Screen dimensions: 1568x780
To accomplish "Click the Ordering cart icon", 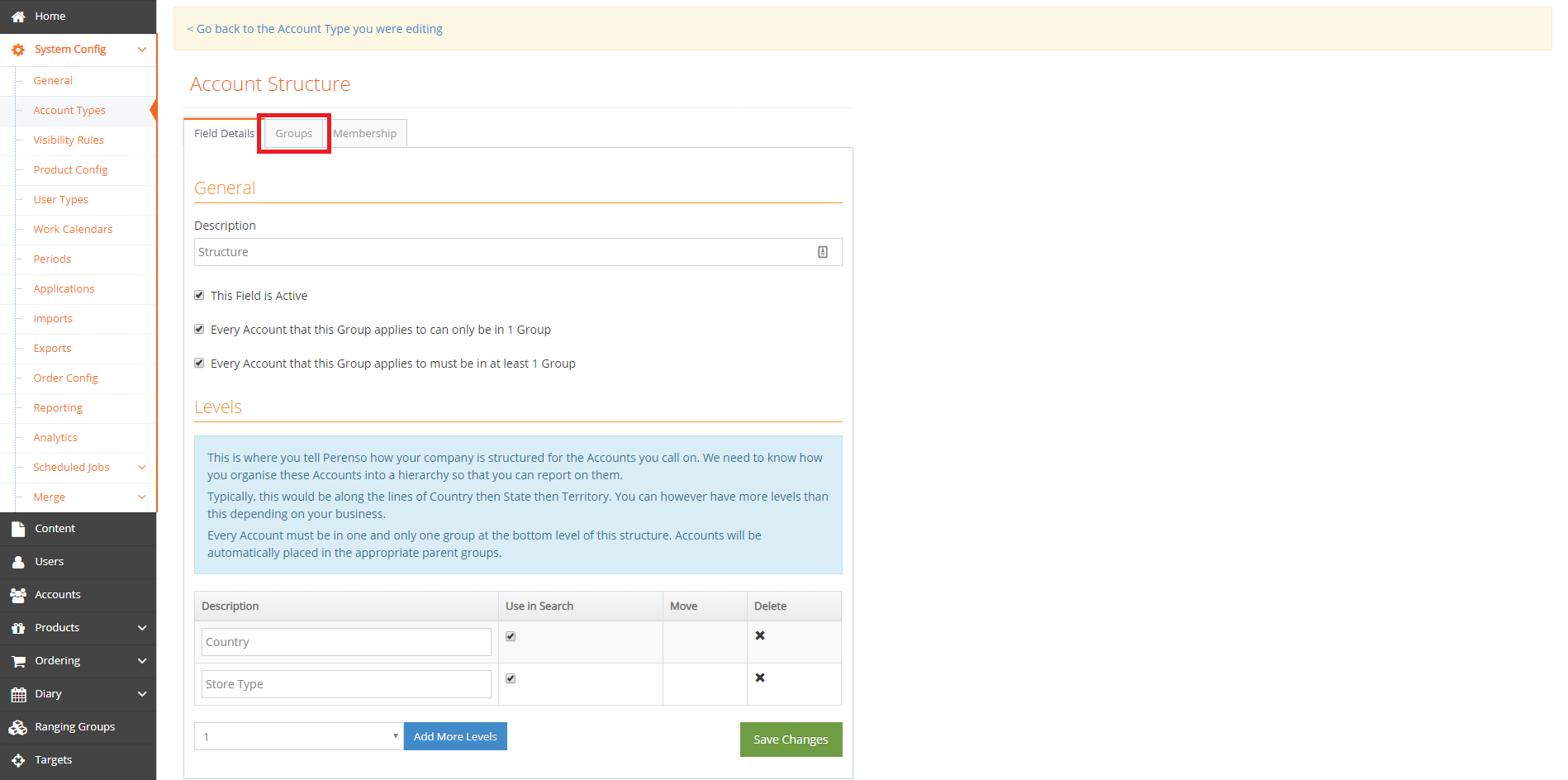I will click(x=18, y=661).
